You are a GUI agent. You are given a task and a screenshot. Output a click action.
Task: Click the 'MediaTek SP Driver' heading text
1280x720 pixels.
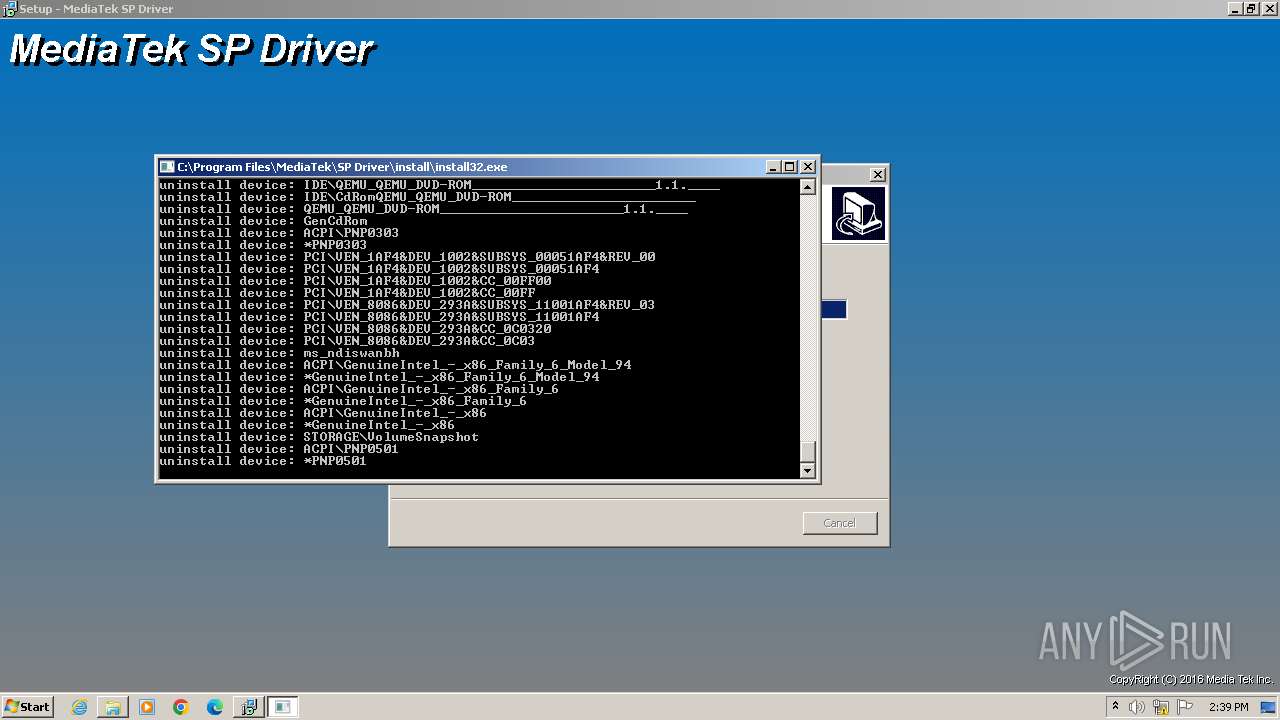[190, 49]
